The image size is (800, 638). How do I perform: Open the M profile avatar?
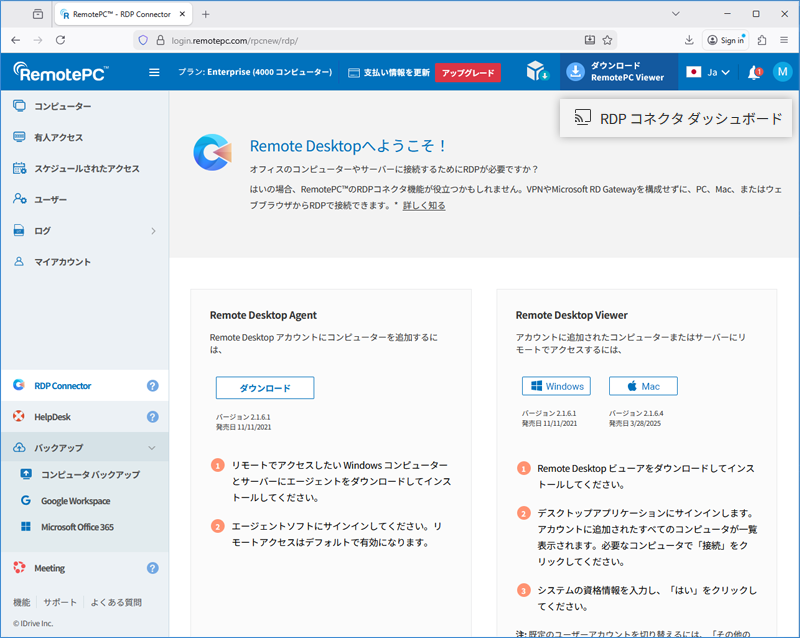coord(782,72)
